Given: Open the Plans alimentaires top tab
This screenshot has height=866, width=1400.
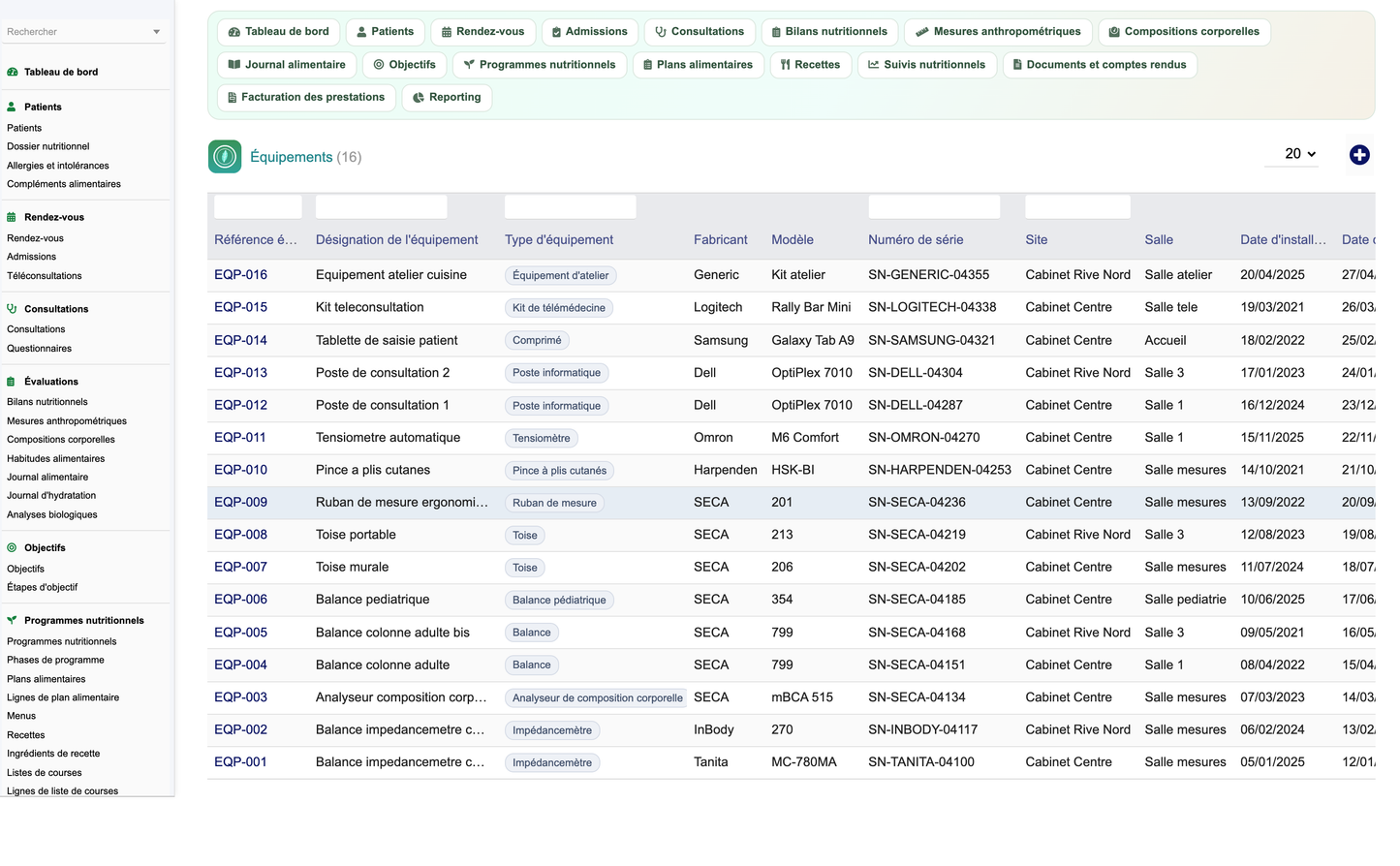Looking at the screenshot, I should (x=698, y=65).
